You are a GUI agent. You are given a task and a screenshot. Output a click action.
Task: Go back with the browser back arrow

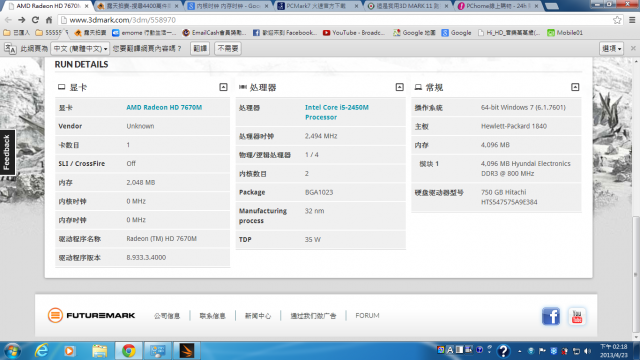coord(8,20)
